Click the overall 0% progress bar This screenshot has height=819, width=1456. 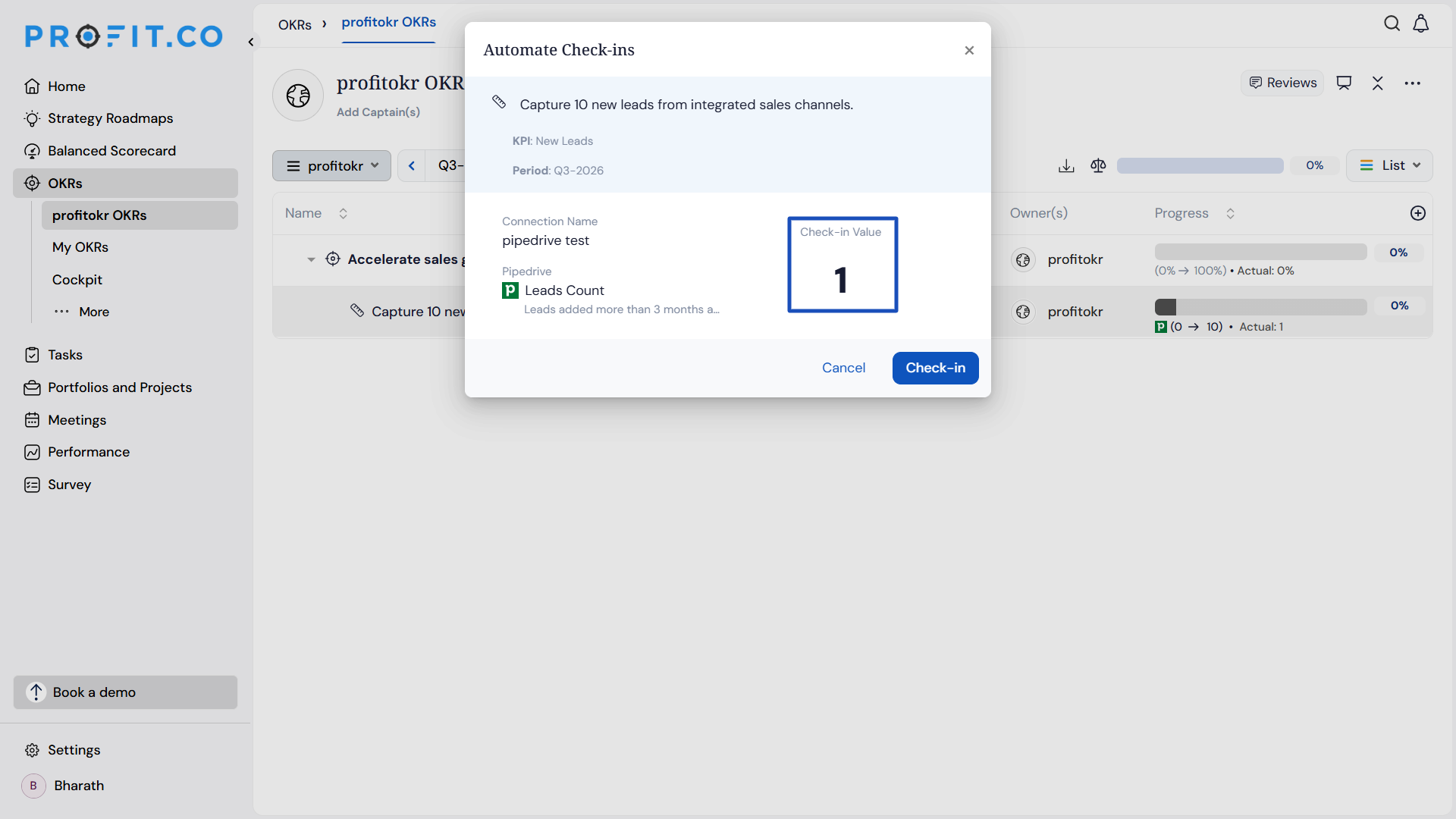tap(1200, 165)
